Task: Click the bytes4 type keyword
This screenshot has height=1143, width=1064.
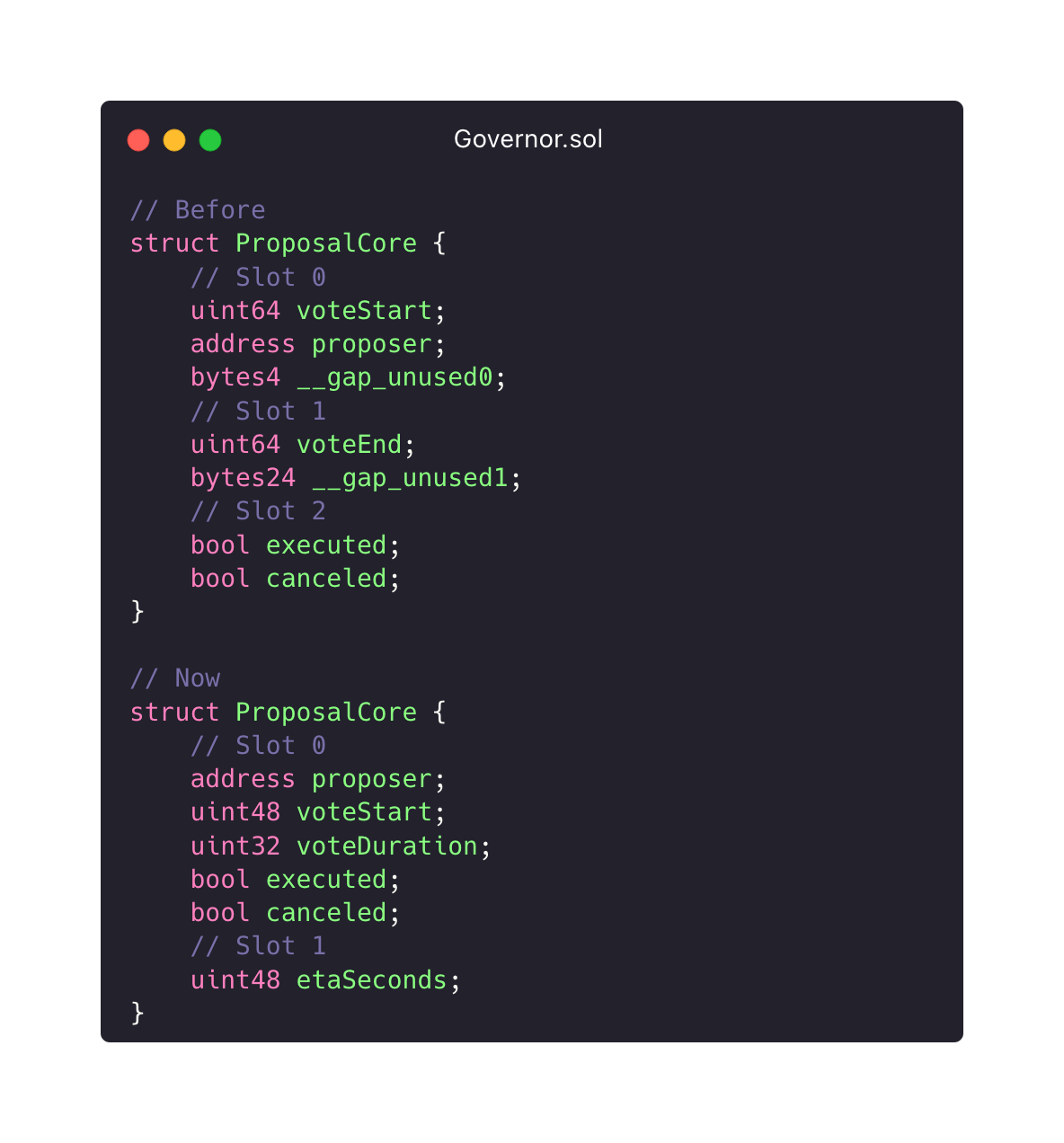Action: (235, 377)
